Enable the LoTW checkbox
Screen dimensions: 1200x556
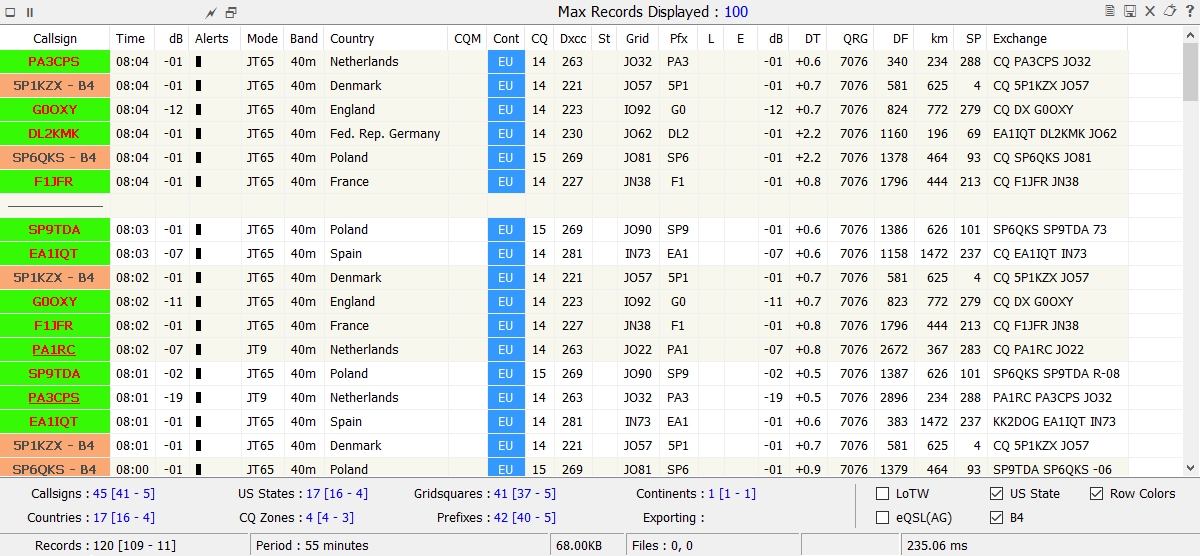(883, 494)
